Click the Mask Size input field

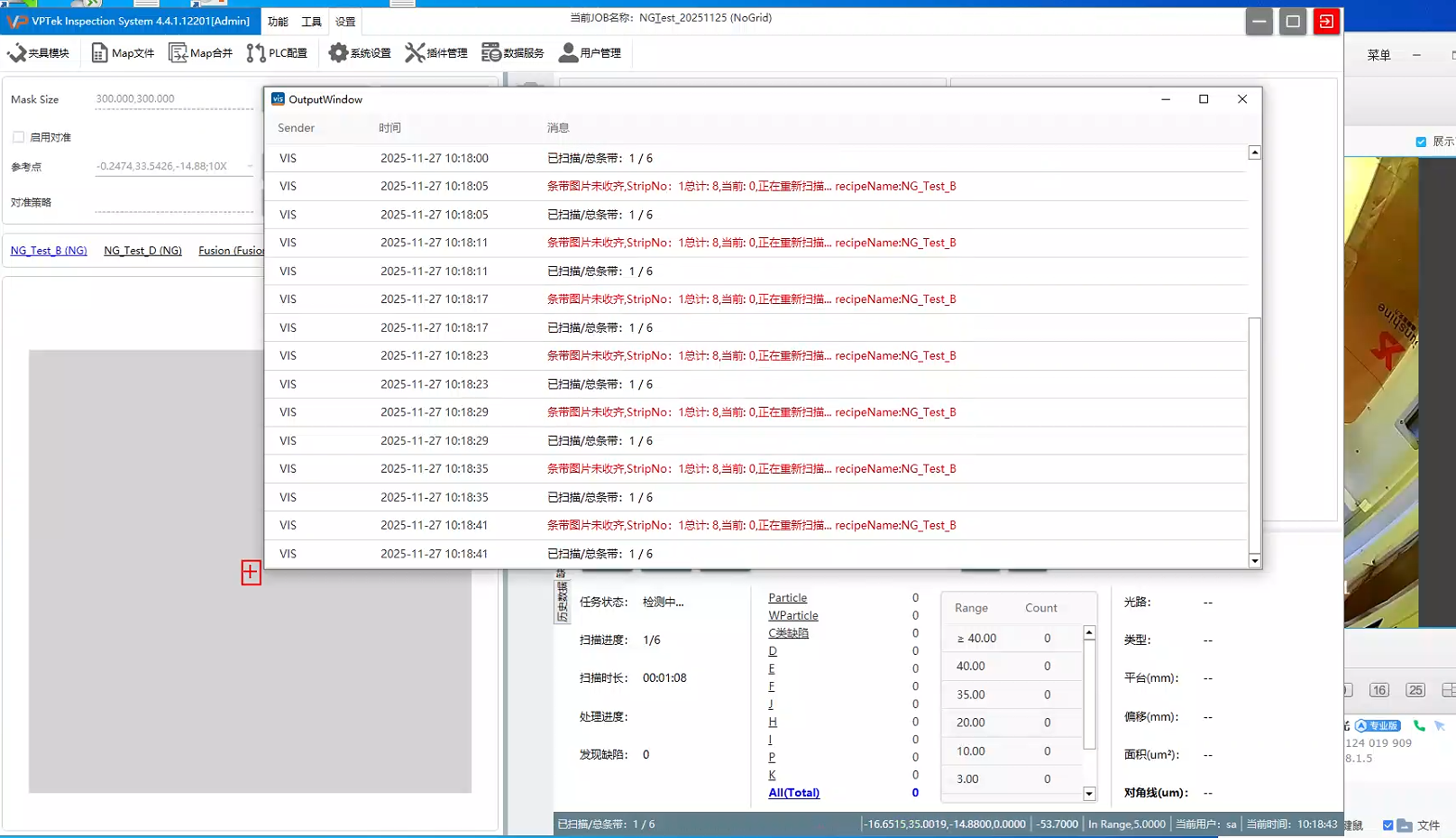[174, 99]
